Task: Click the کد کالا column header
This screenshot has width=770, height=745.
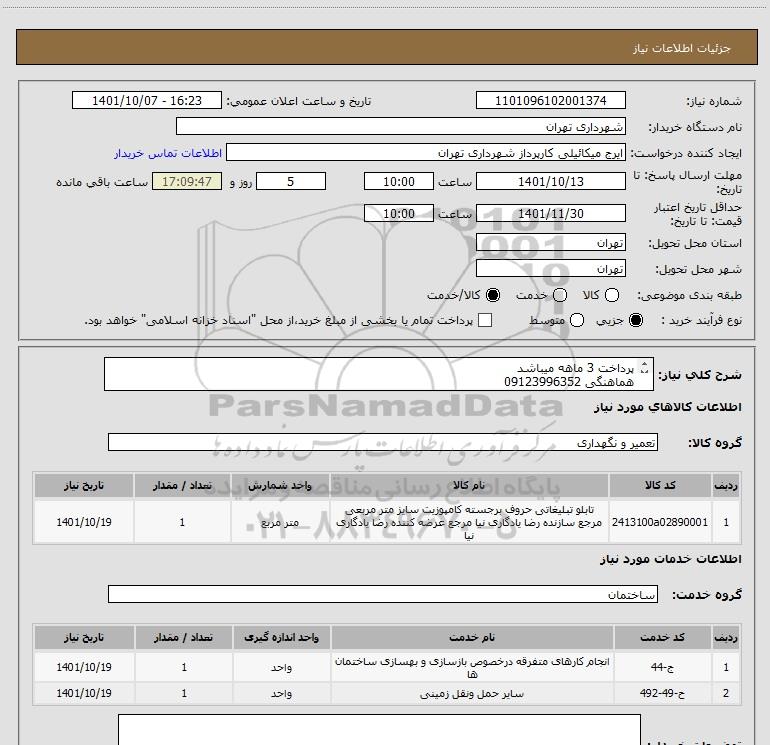Action: click(660, 486)
